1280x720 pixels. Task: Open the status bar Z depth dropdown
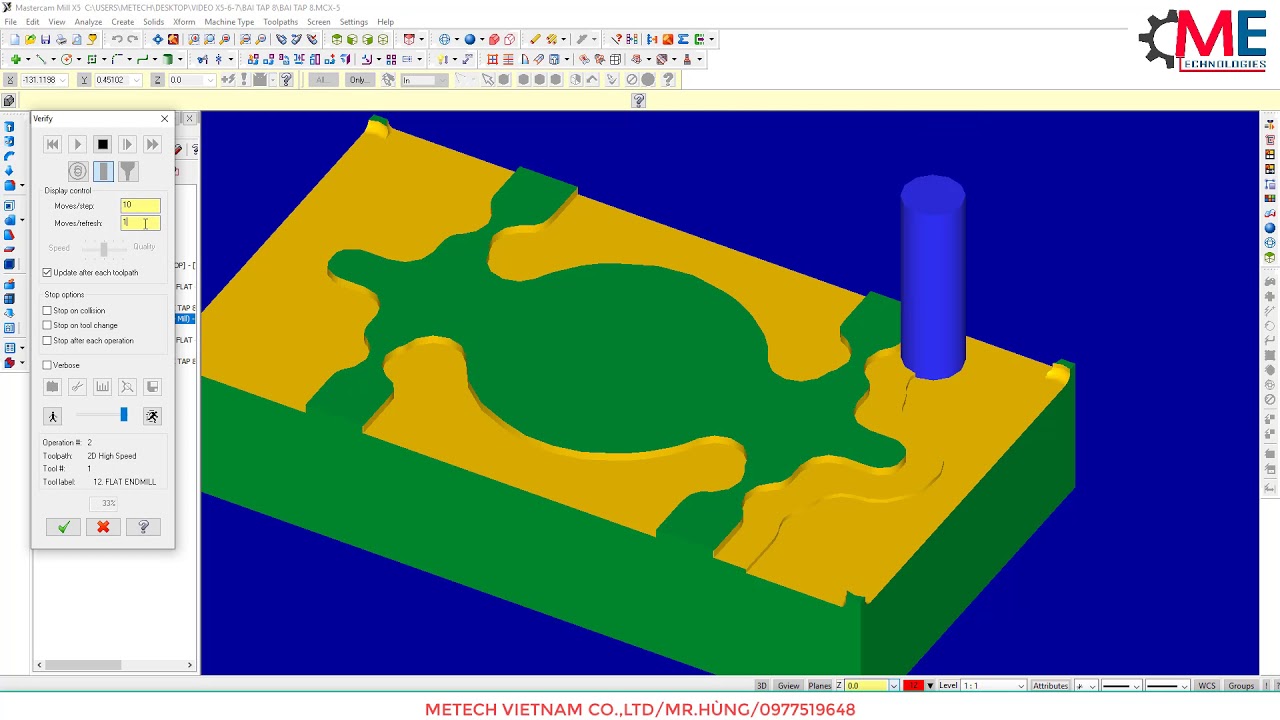click(893, 686)
